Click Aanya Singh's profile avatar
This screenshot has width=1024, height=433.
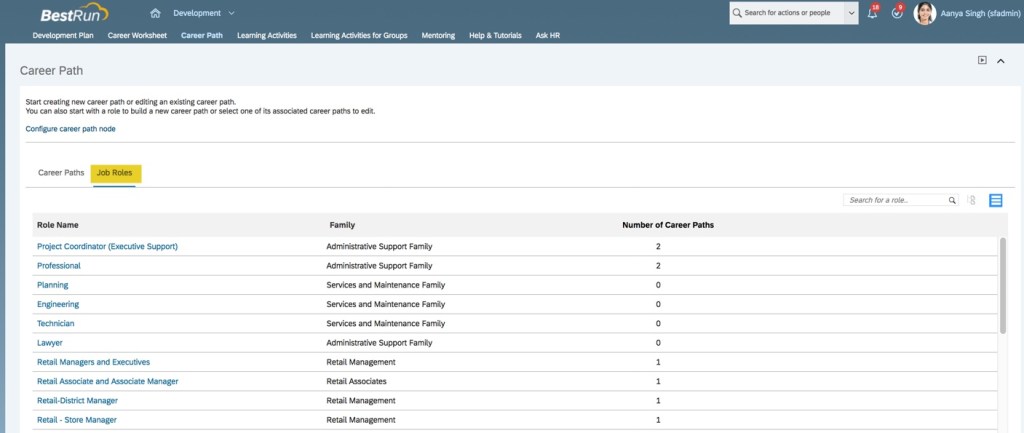925,14
